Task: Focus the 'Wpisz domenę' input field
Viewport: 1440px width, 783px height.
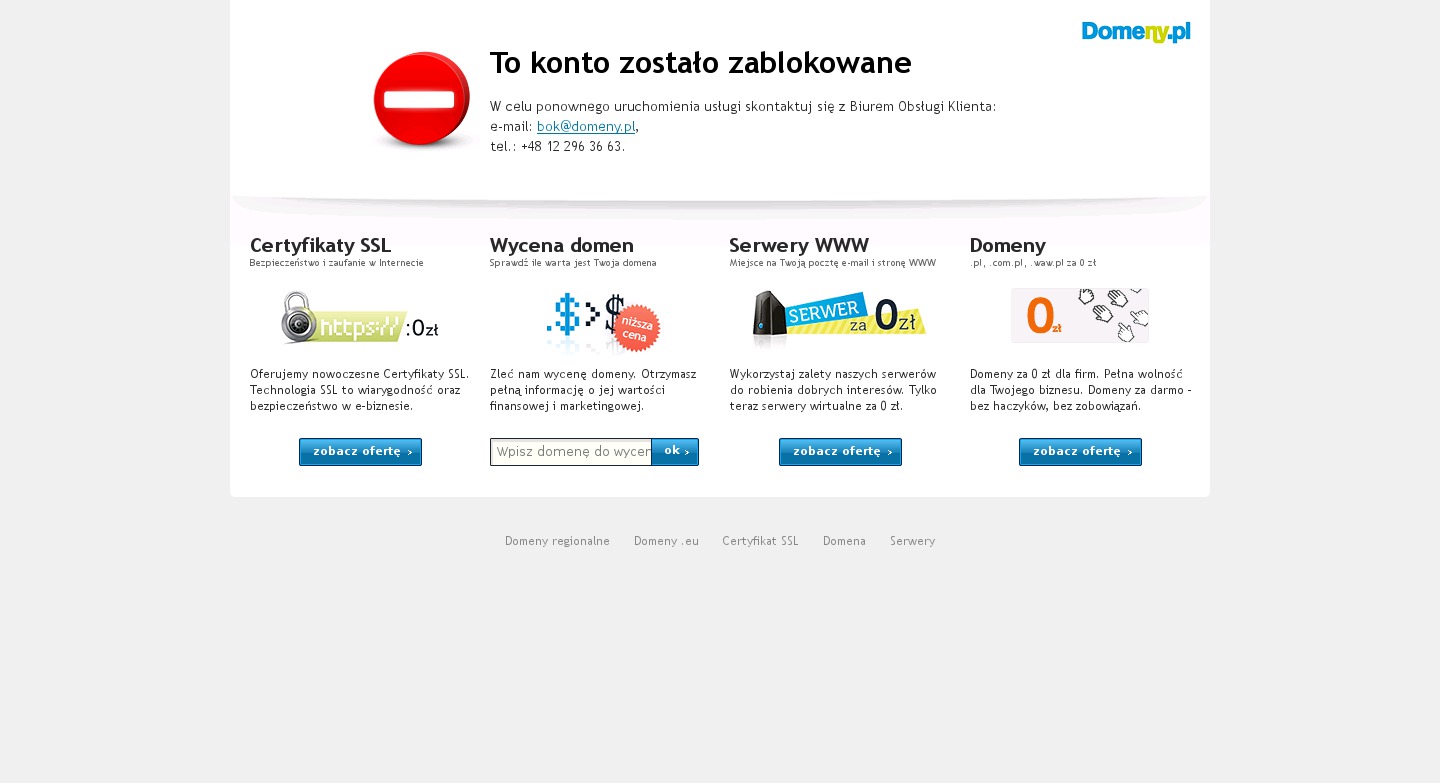Action: (571, 452)
